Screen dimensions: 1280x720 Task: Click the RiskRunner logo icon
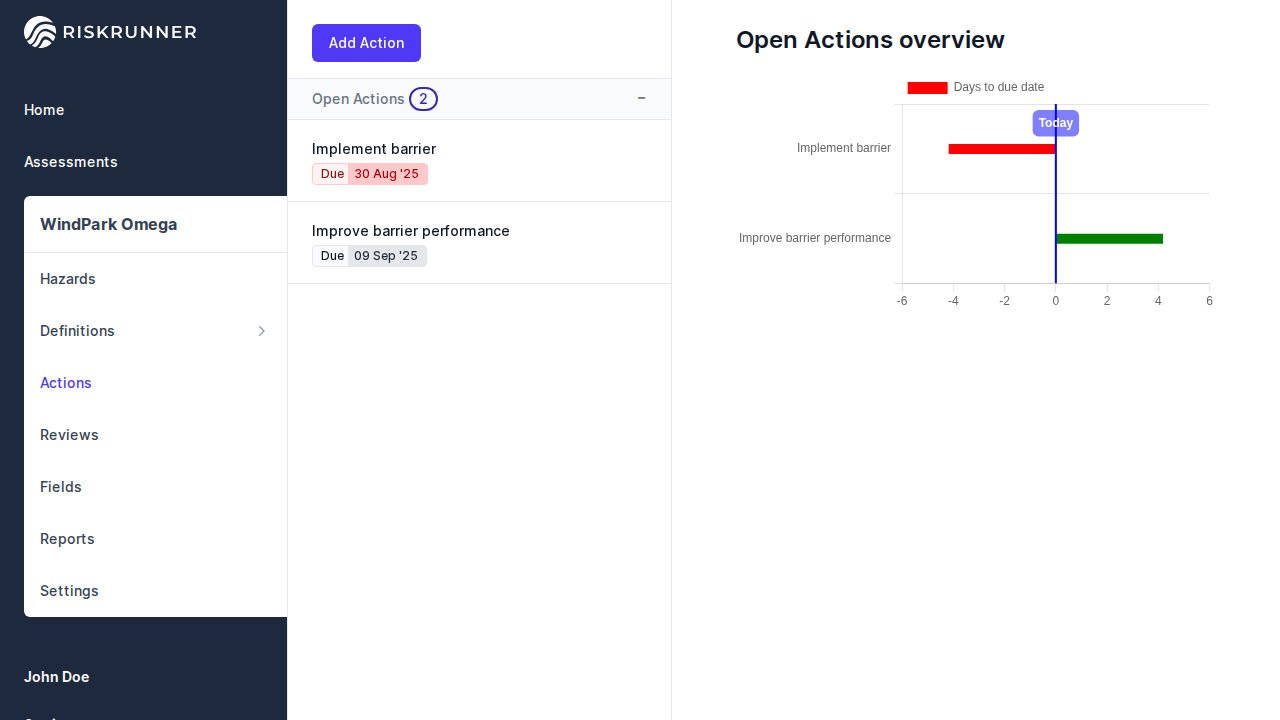click(40, 32)
